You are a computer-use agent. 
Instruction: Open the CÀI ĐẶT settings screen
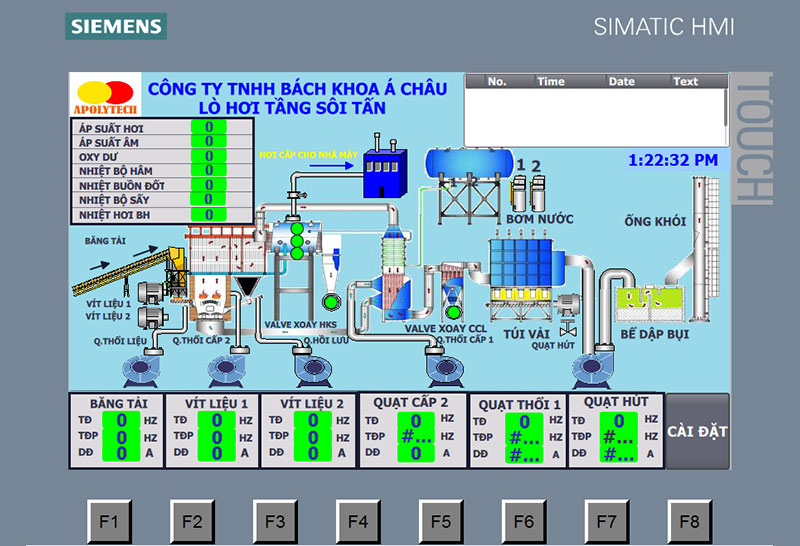697,432
